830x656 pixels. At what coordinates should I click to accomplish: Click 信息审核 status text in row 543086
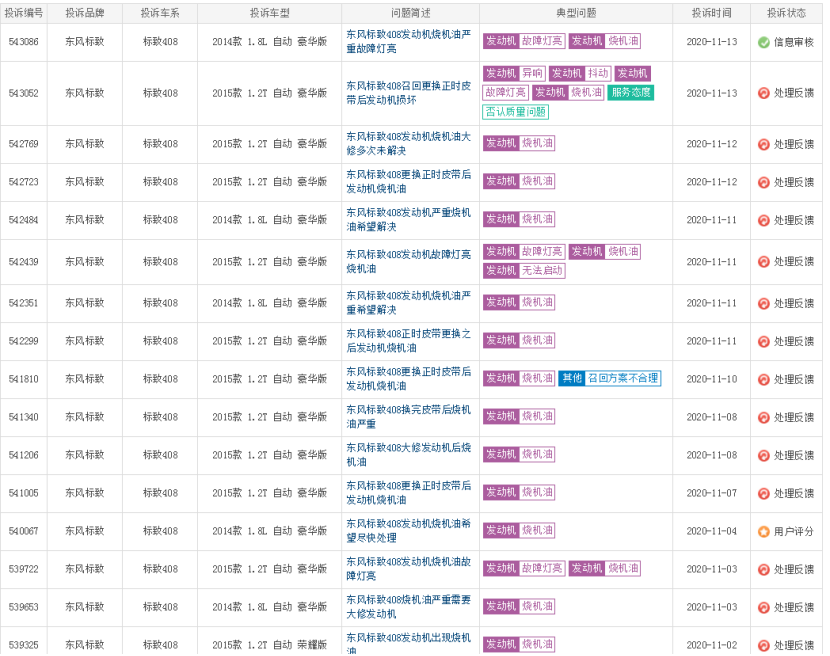pyautogui.click(x=793, y=42)
